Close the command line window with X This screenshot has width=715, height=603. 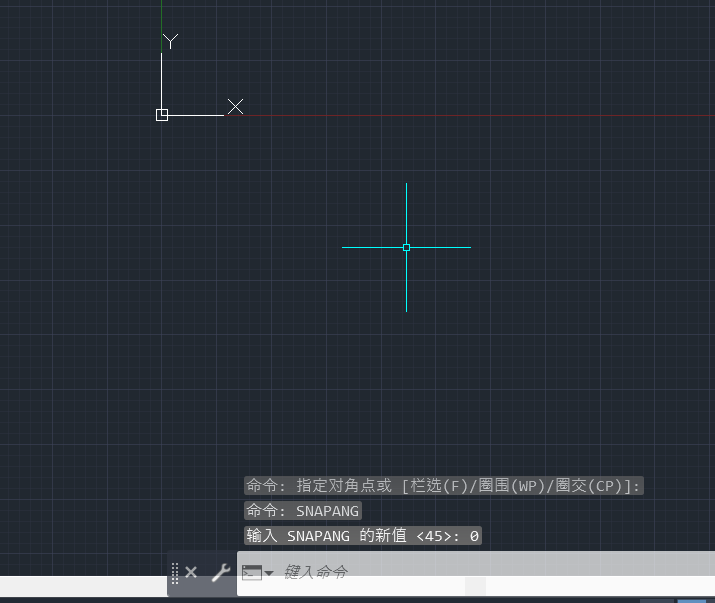(x=191, y=573)
